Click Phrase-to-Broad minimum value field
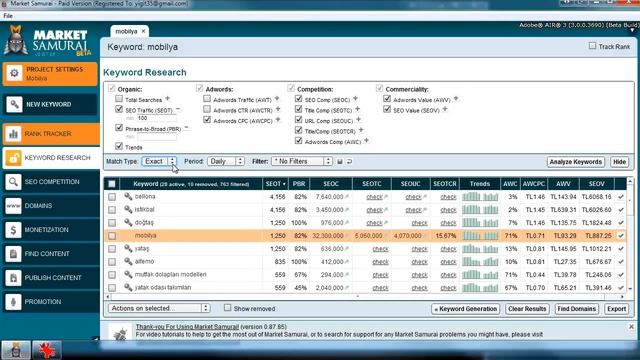The image size is (640, 360). pyautogui.click(x=157, y=137)
